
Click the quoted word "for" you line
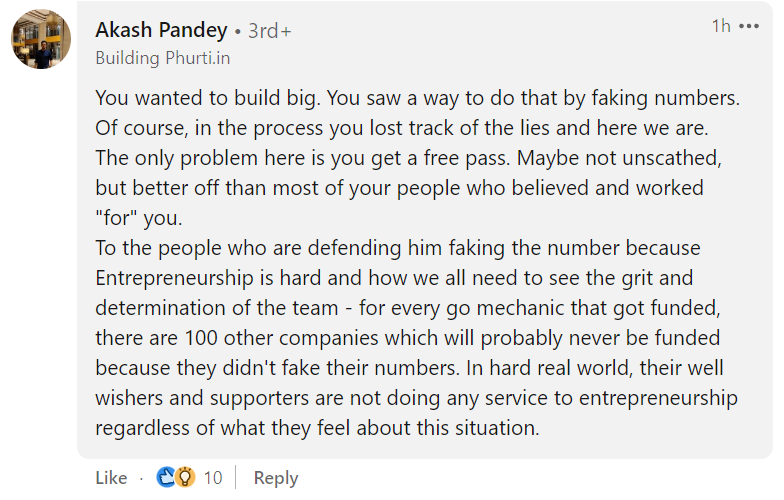pyautogui.click(x=139, y=218)
